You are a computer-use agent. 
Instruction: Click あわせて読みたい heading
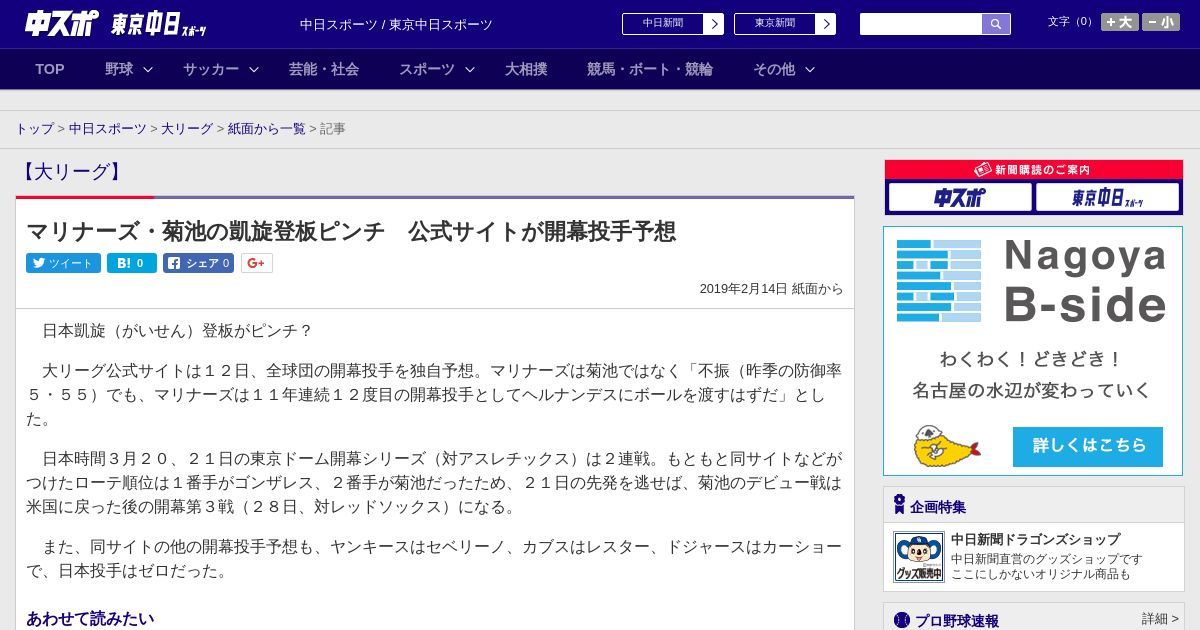[x=90, y=619]
